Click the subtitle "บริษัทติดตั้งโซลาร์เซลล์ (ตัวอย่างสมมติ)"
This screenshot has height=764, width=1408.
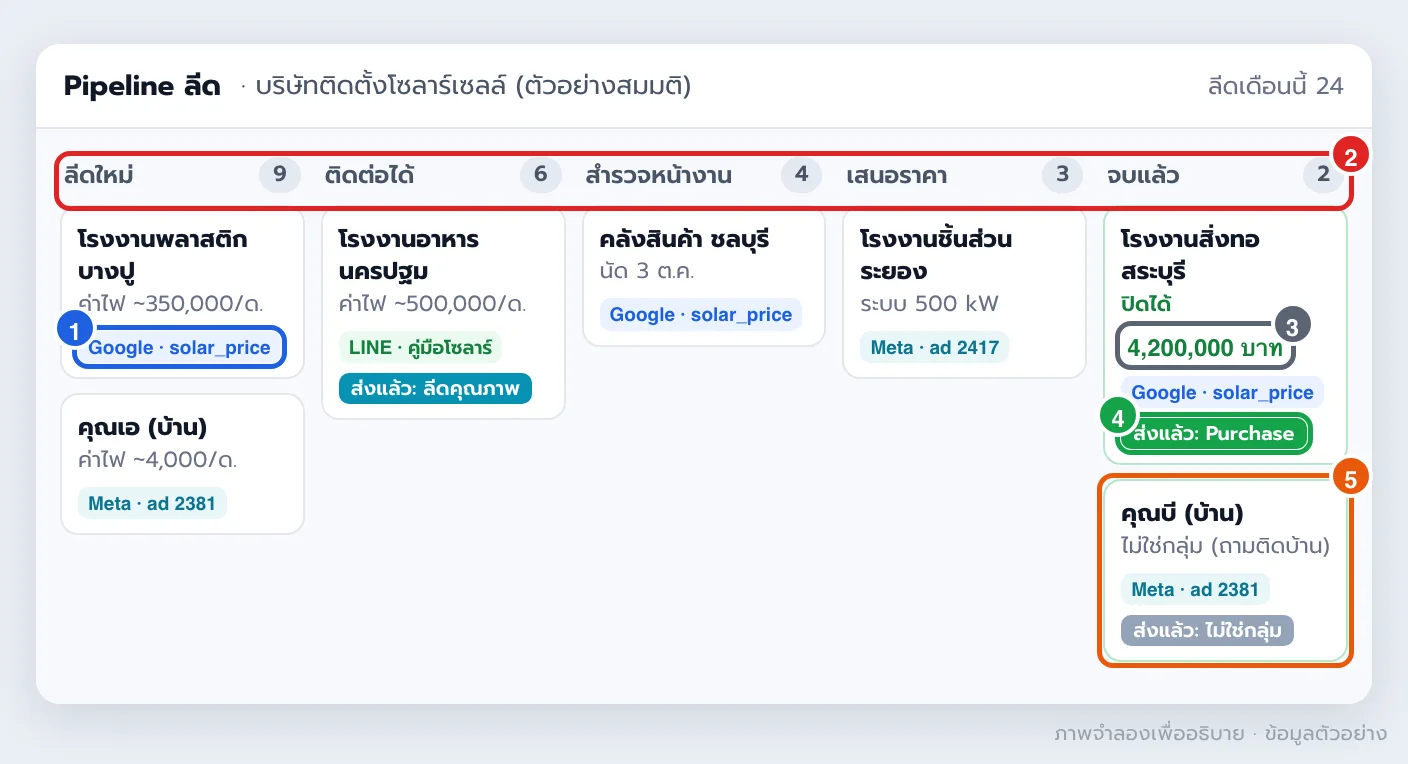[x=473, y=86]
